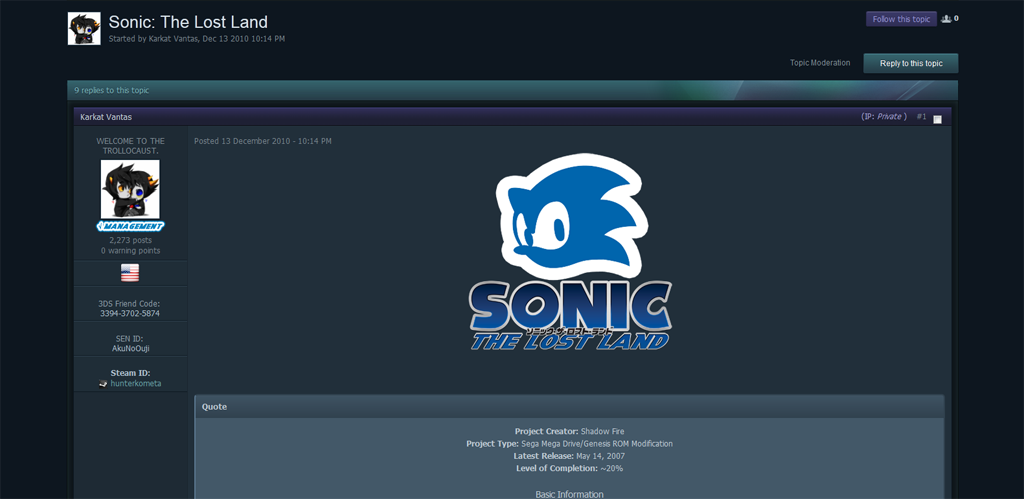Open hunterkometa Steam profile link
Image resolution: width=1024 pixels, height=499 pixels.
(136, 383)
